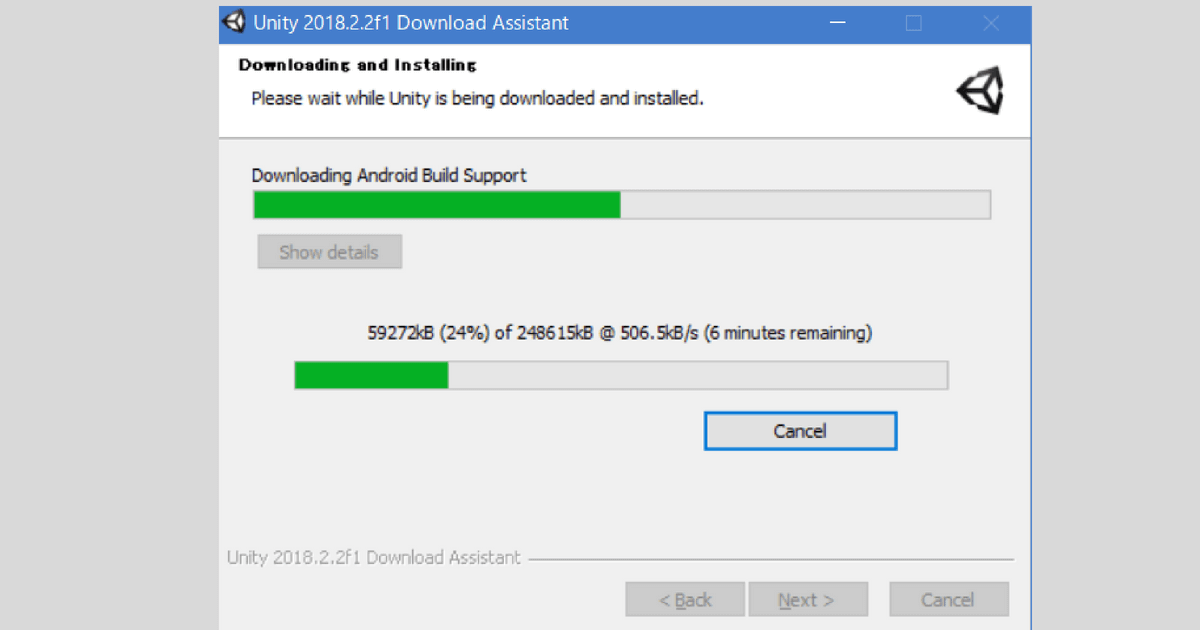
Task: Click the Downloading Android Build Support label
Action: [389, 176]
